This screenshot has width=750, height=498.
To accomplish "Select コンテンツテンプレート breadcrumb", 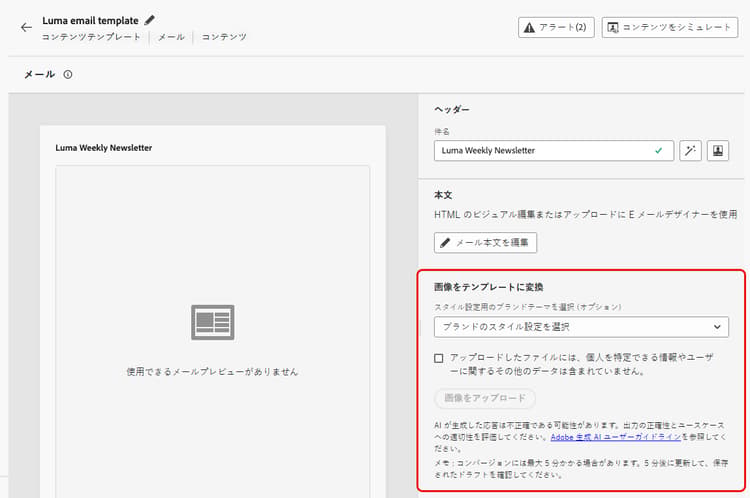I will [91, 37].
